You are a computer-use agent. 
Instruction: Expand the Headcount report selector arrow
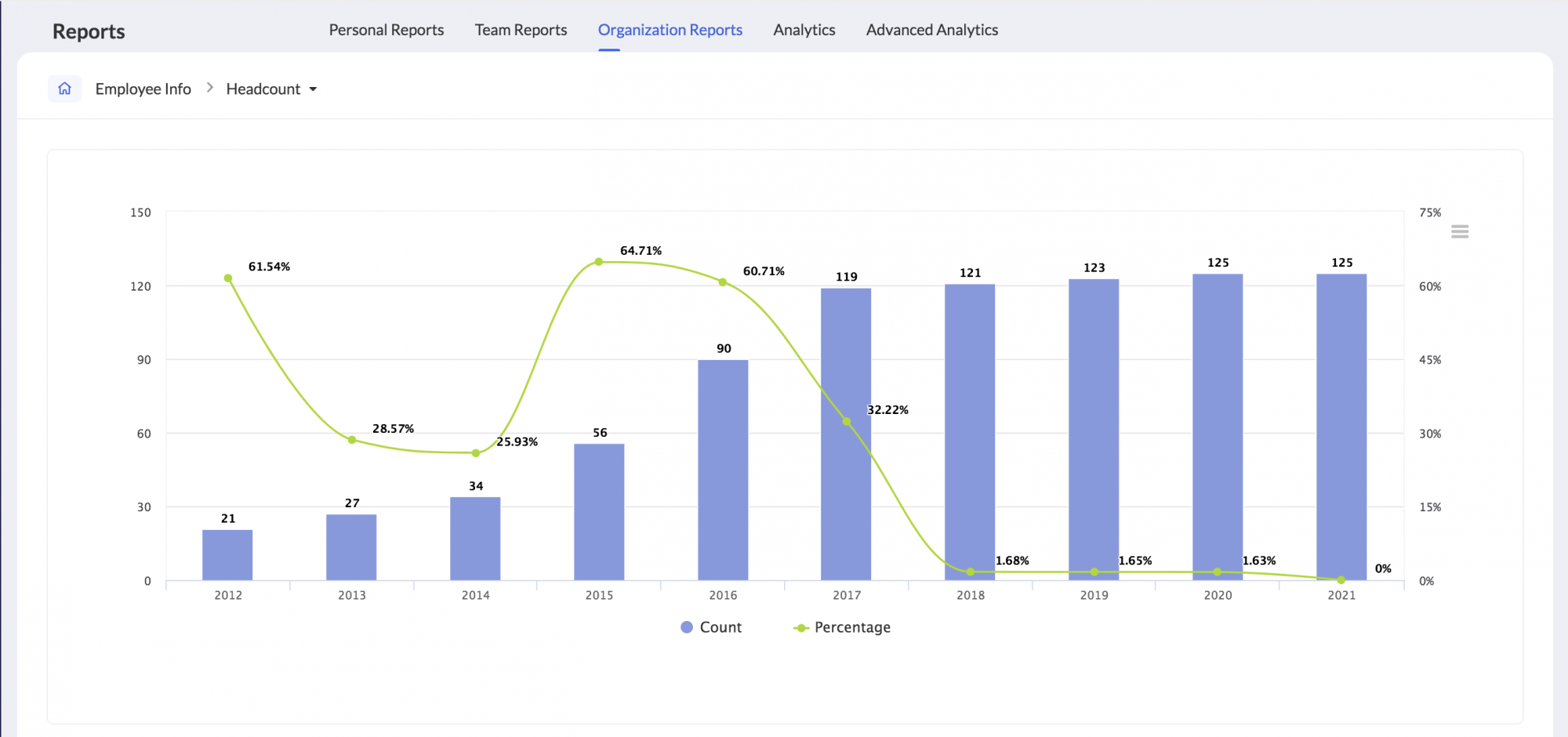coord(314,89)
